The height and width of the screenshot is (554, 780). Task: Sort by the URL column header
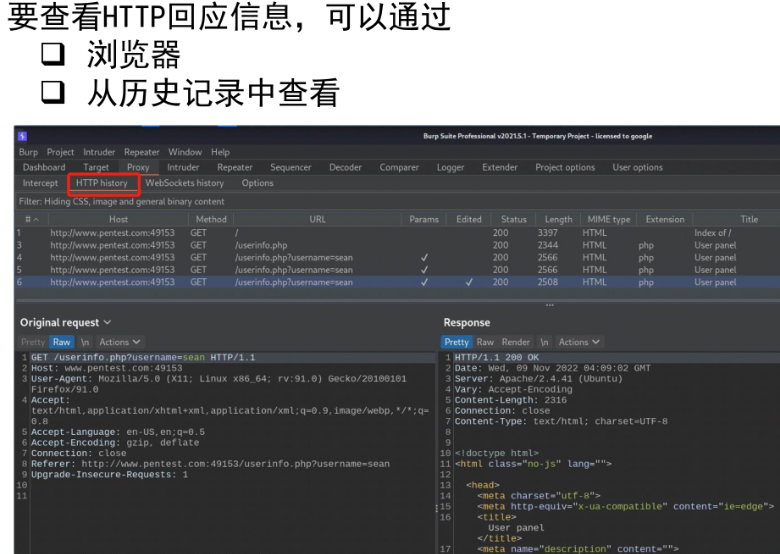(317, 219)
